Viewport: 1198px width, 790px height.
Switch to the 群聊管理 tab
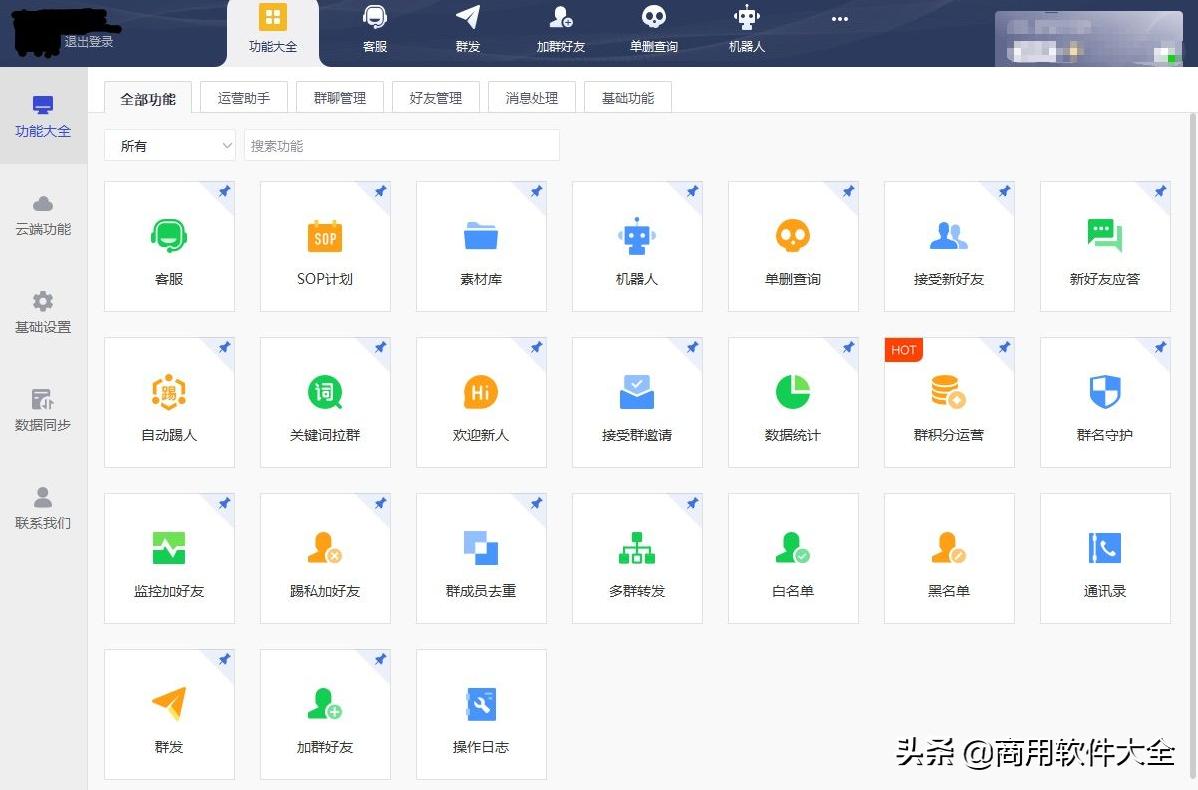point(339,96)
